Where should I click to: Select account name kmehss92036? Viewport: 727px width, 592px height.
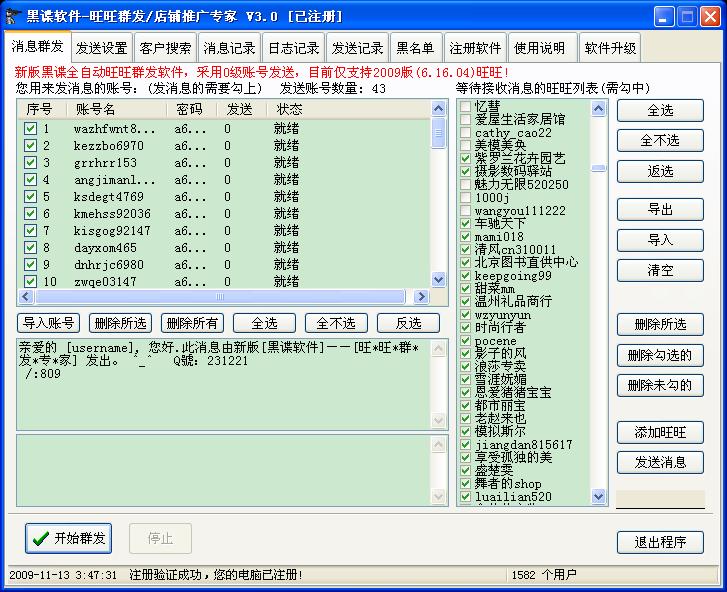[x=112, y=214]
